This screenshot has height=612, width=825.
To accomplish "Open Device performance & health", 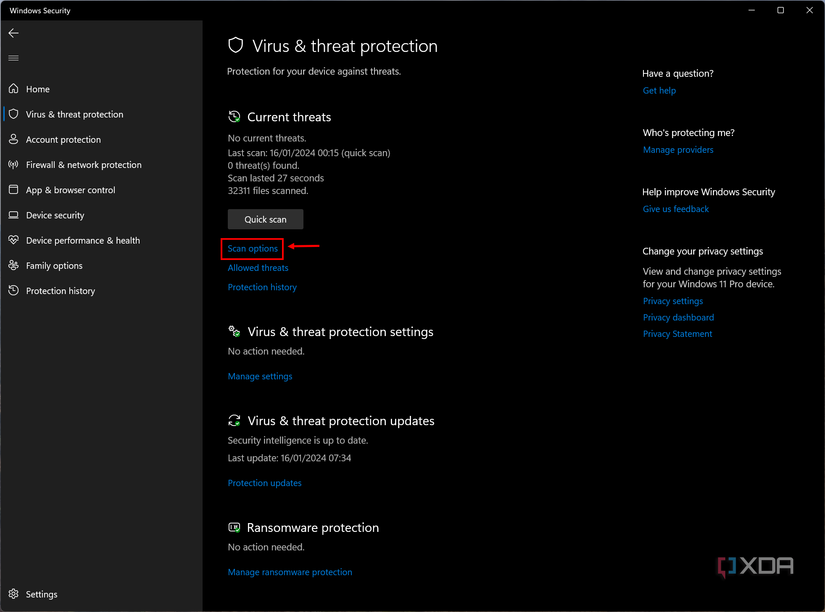I will (x=83, y=240).
